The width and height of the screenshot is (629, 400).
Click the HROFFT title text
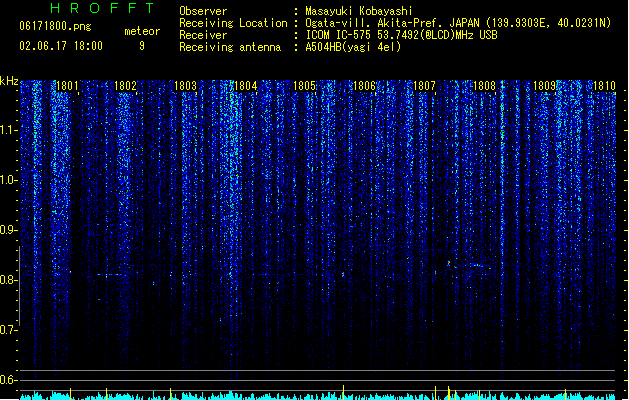click(103, 8)
